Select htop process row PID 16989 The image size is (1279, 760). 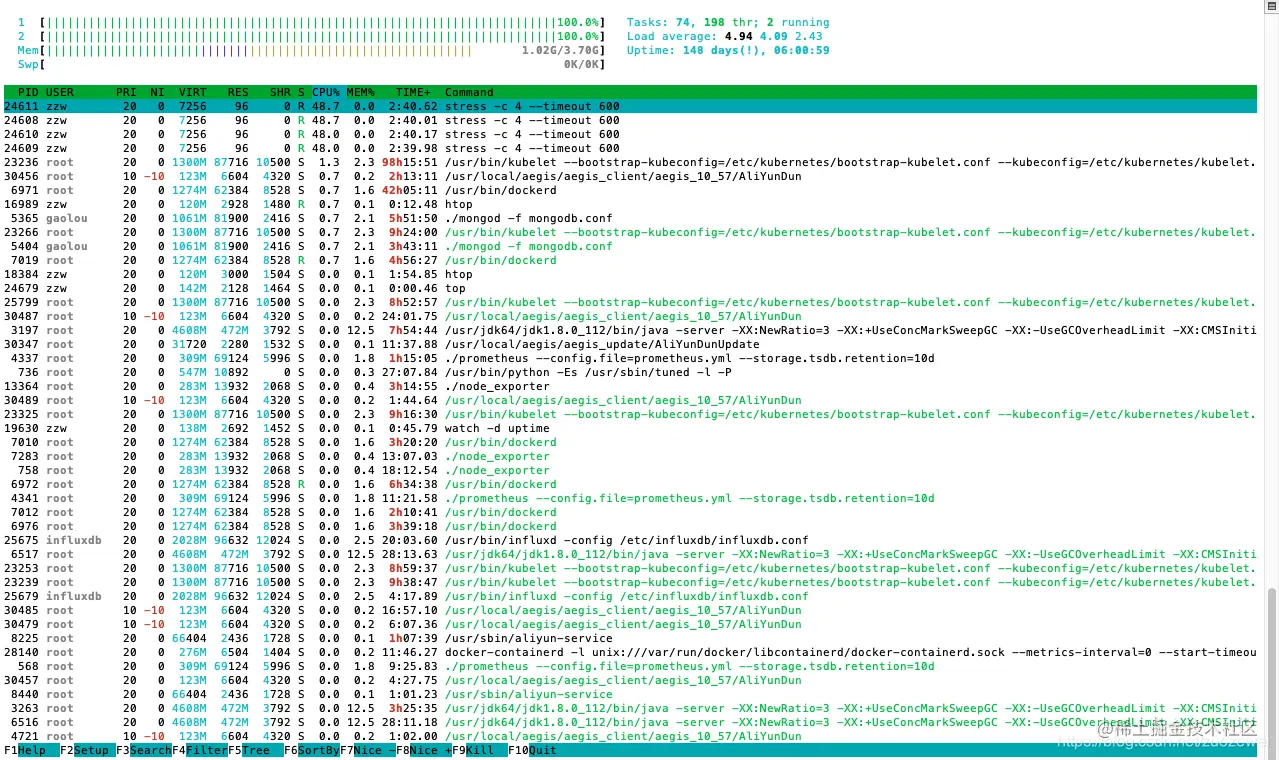tap(630, 204)
